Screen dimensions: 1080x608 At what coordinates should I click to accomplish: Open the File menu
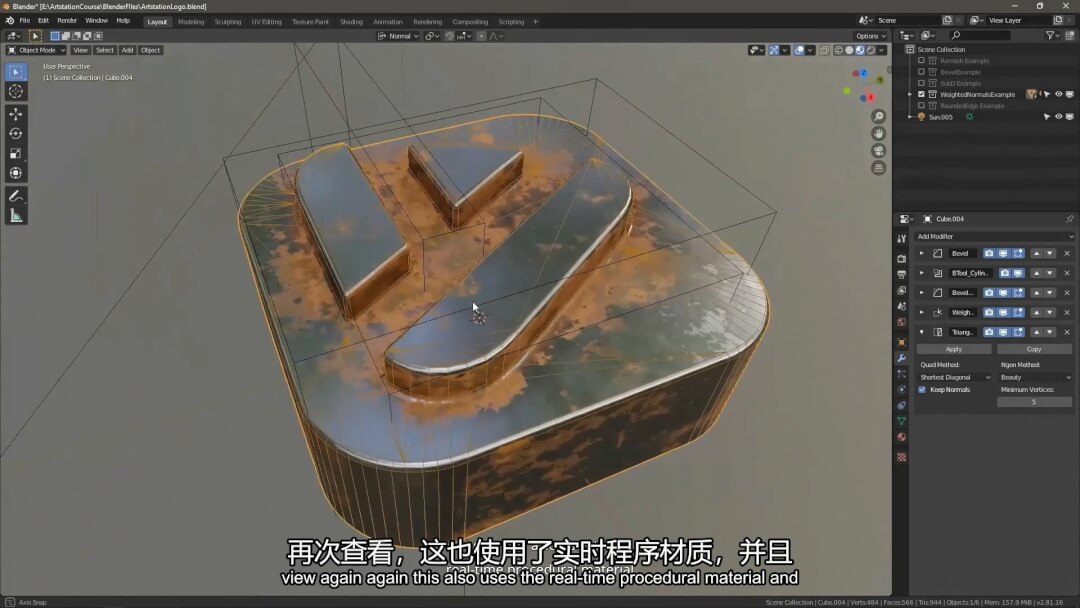pos(25,21)
